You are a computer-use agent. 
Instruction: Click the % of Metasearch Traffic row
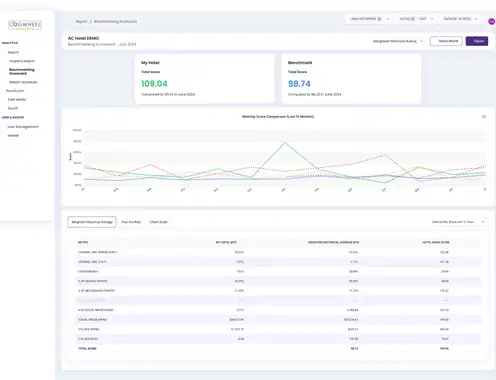click(x=278, y=291)
